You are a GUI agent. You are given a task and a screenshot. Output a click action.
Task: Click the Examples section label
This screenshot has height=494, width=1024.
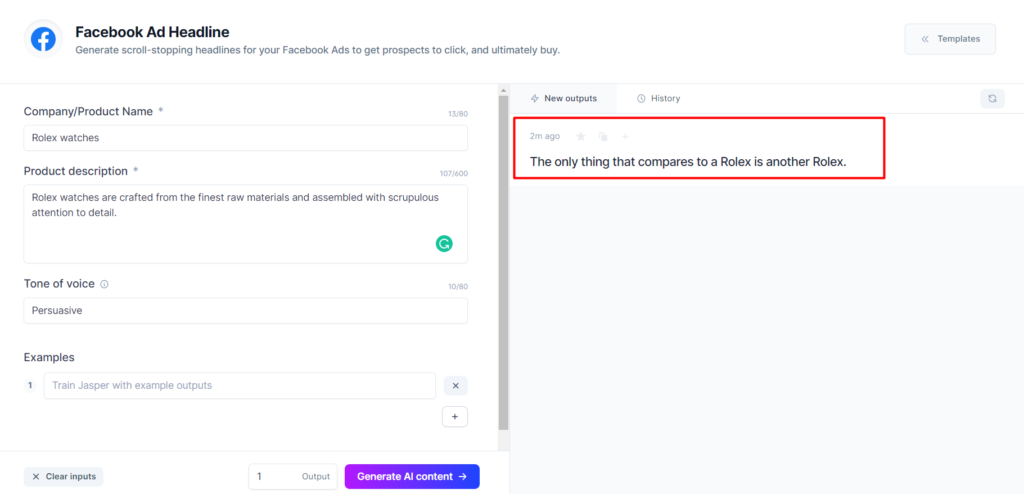49,357
